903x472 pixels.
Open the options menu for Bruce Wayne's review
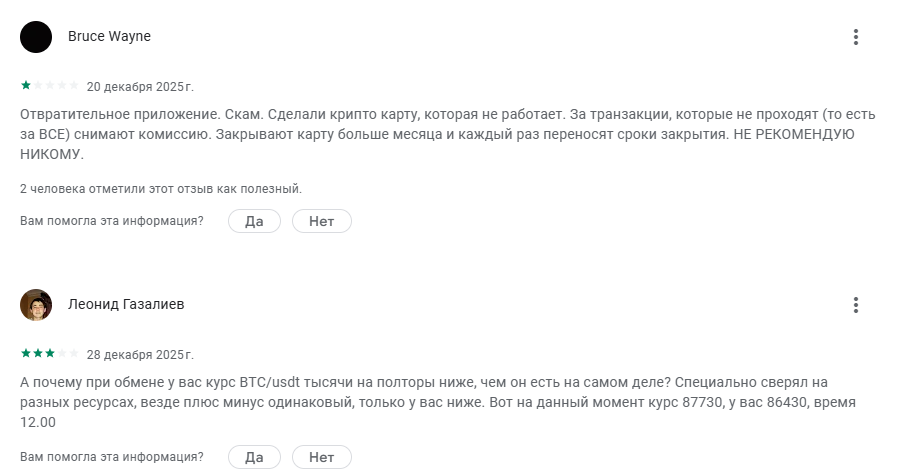tap(856, 37)
